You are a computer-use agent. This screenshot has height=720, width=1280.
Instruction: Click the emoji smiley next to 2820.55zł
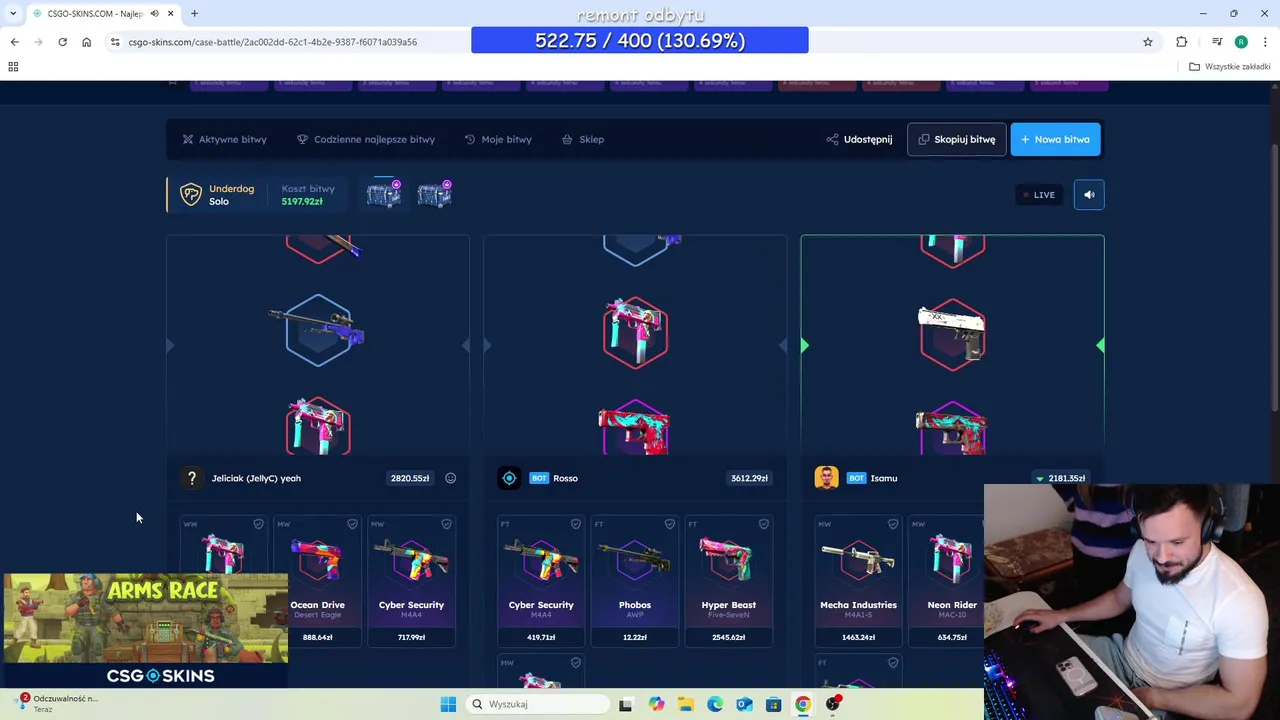click(450, 478)
